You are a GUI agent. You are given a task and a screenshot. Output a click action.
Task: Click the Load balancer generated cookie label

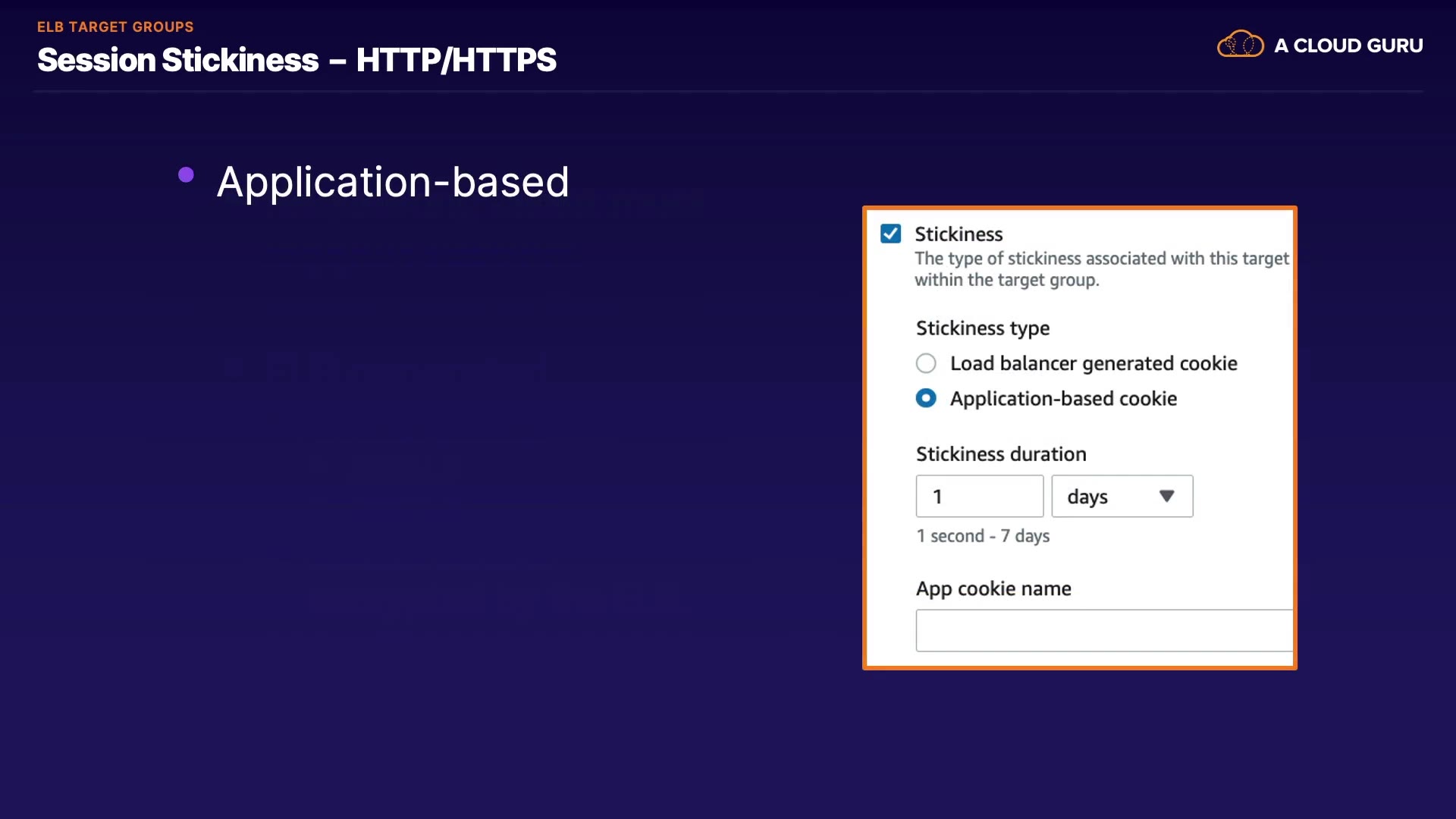[1093, 364]
